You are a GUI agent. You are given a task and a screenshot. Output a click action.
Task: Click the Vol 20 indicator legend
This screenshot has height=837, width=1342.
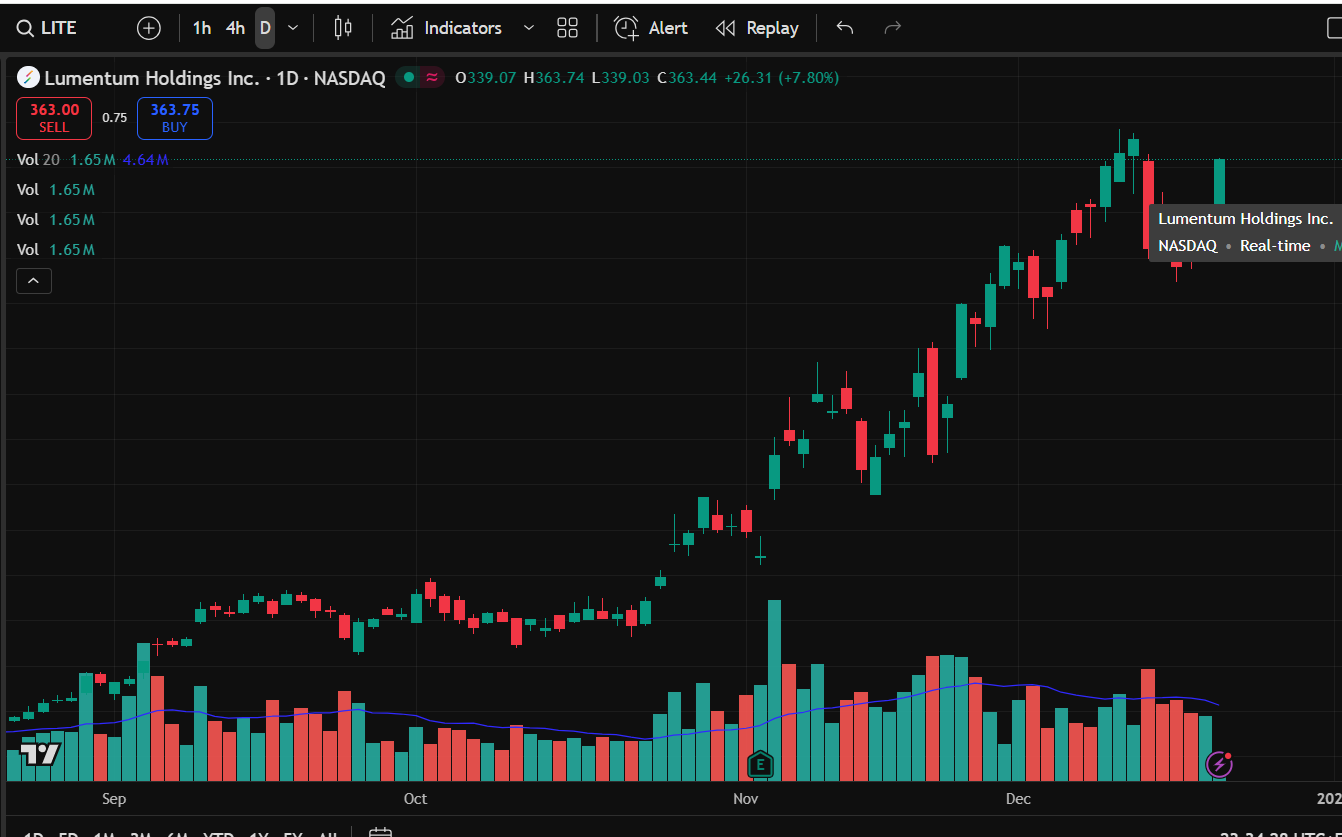(x=38, y=160)
